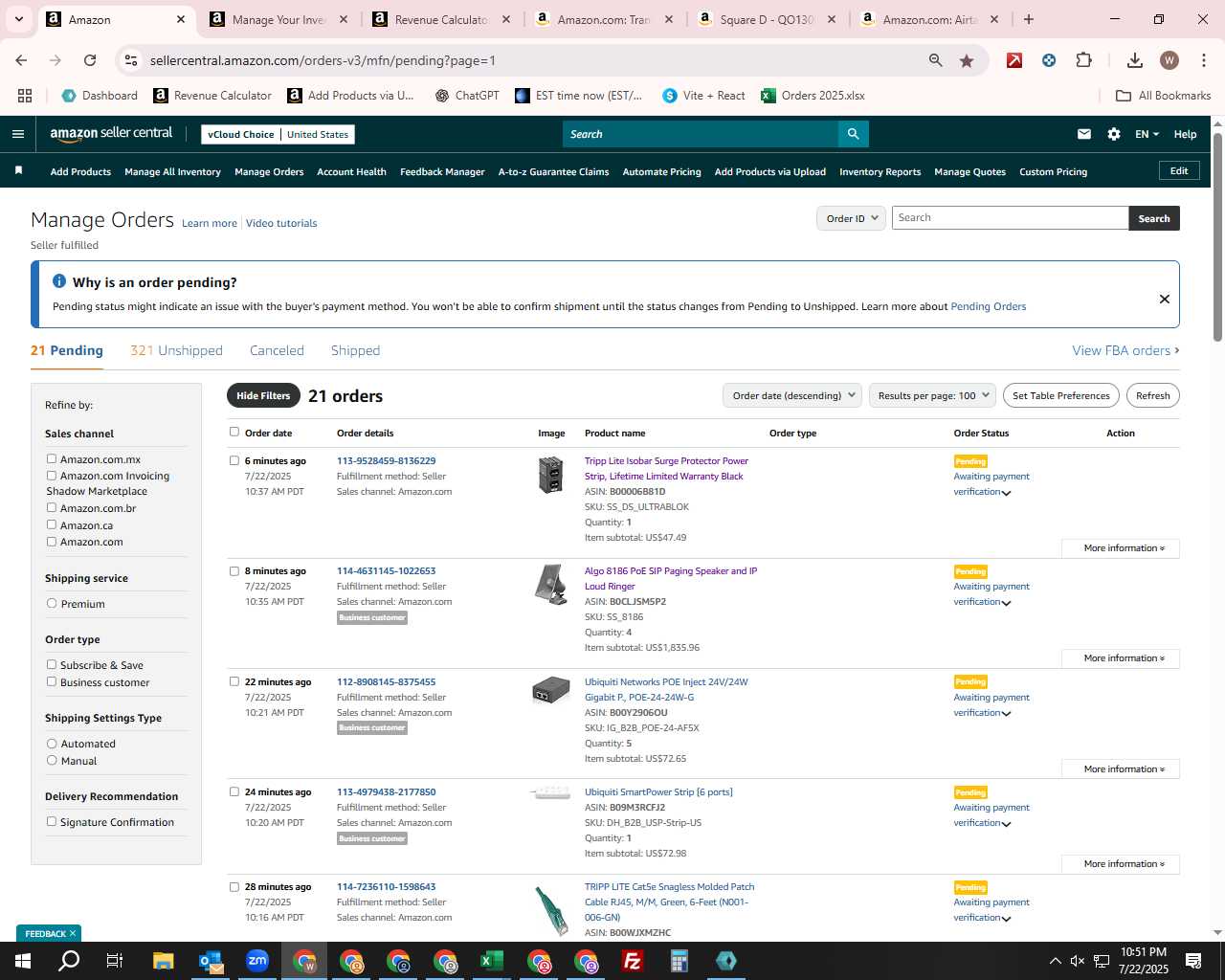
Task: Reload the page with the refresh icon
Action: point(90,60)
